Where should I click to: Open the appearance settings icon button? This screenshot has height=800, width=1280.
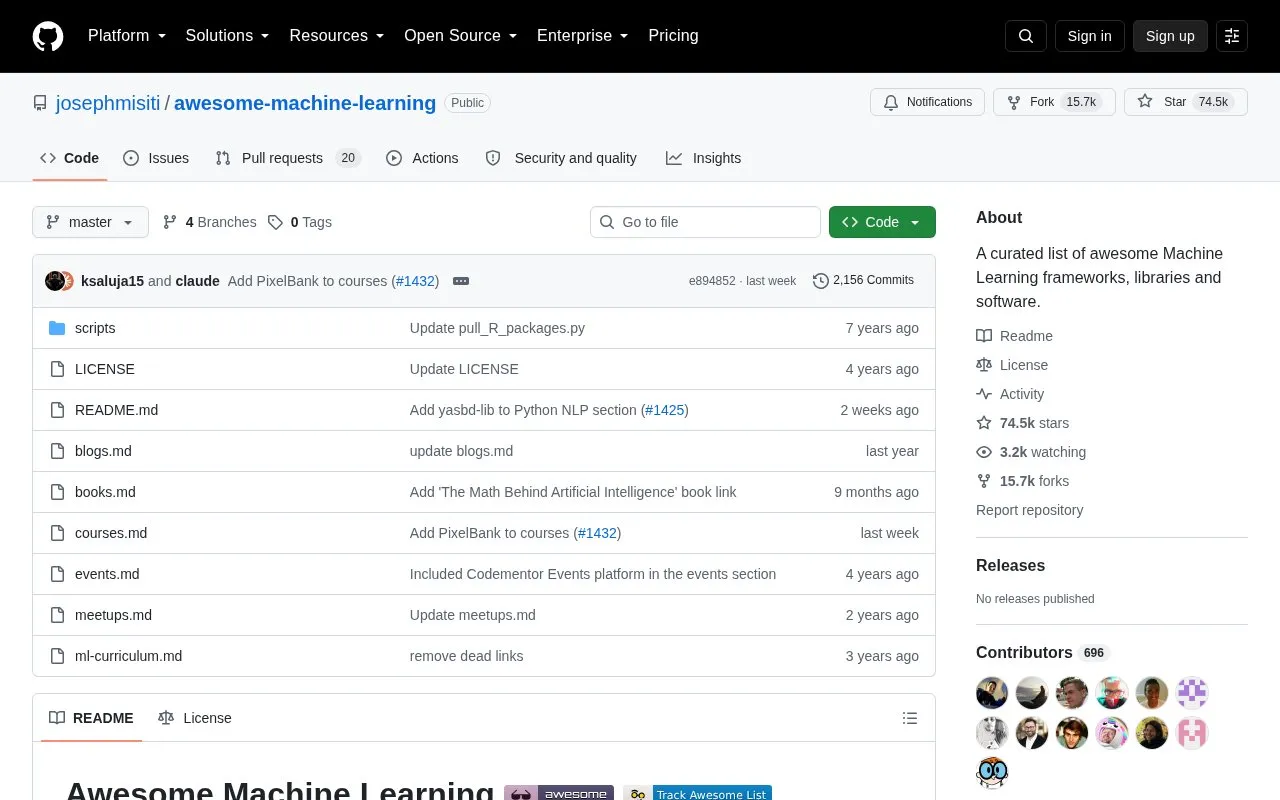point(1232,36)
